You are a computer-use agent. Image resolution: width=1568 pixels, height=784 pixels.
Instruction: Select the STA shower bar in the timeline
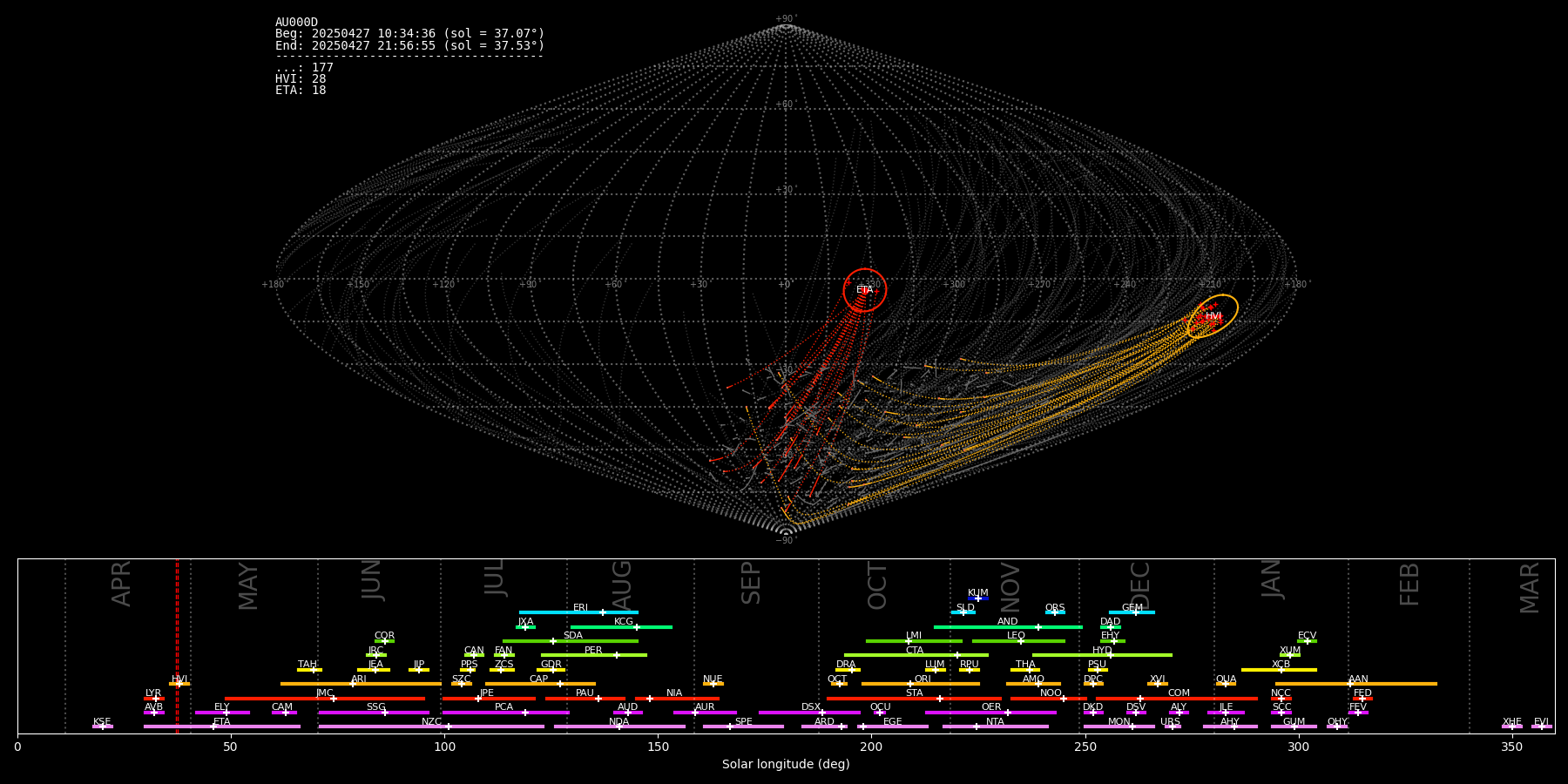click(914, 698)
